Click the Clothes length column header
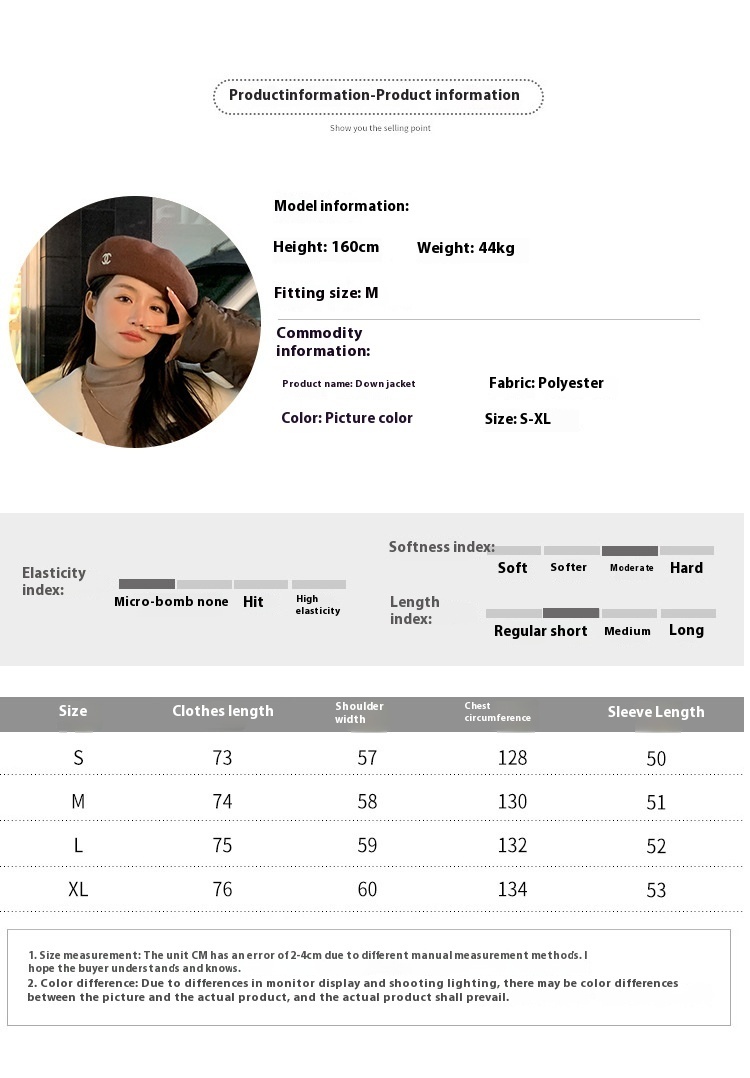 click(222, 711)
